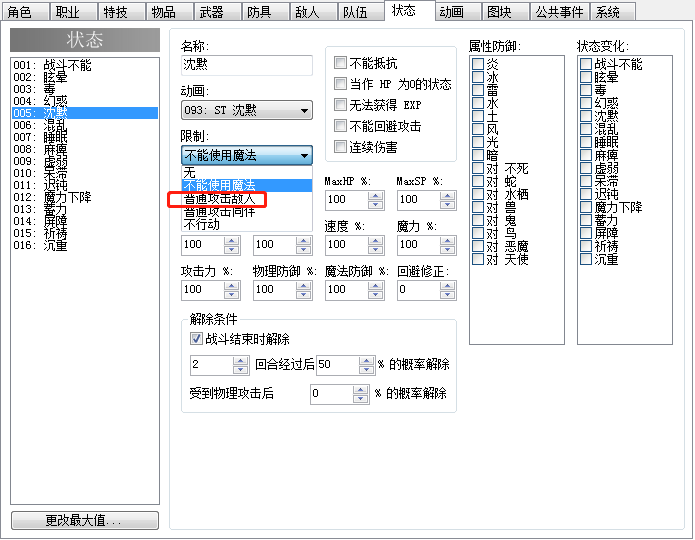Click the 速度 % stepper arrows
Viewport: 695px width, 540px height.
[x=376, y=245]
